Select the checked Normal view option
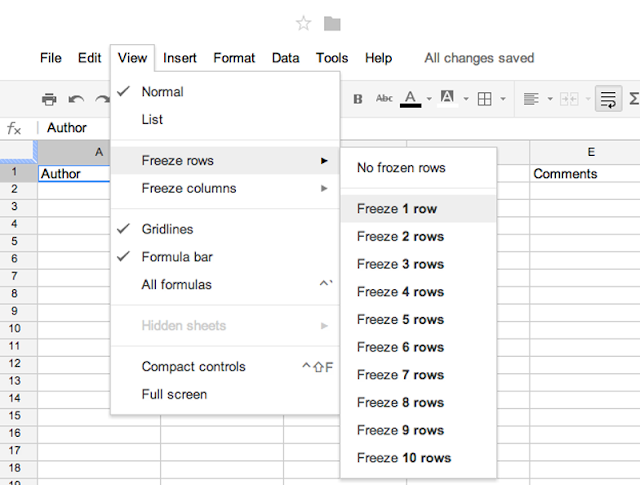The width and height of the screenshot is (640, 485). point(162,92)
